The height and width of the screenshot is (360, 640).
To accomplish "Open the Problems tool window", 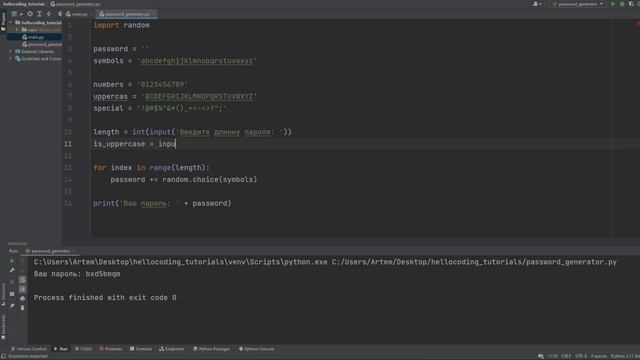I will click(x=111, y=349).
